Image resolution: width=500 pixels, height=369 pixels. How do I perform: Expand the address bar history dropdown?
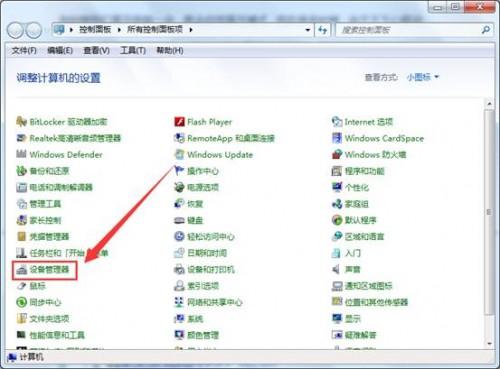tap(308, 30)
